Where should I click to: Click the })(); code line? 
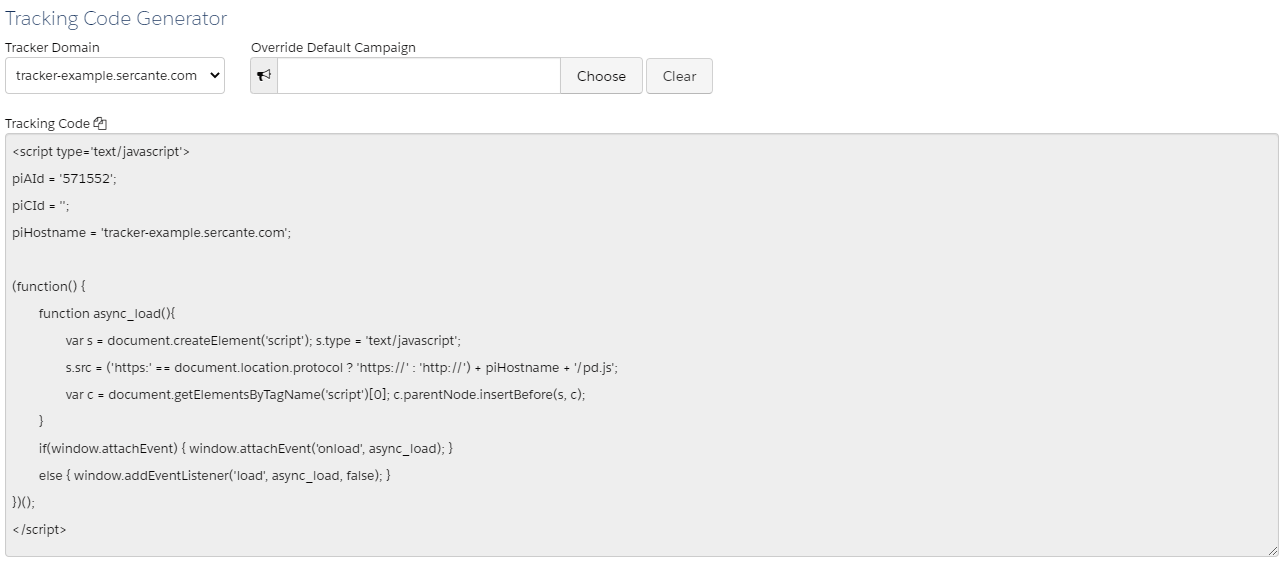pos(23,502)
